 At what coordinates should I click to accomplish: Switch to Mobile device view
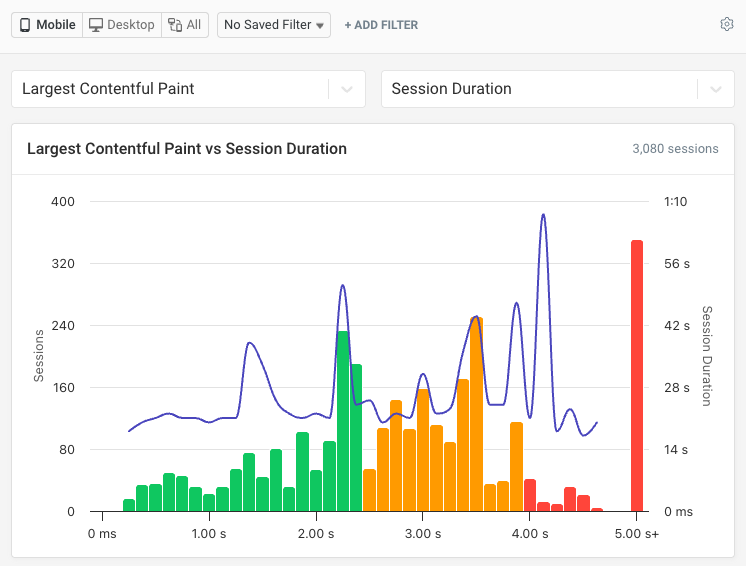coord(47,25)
